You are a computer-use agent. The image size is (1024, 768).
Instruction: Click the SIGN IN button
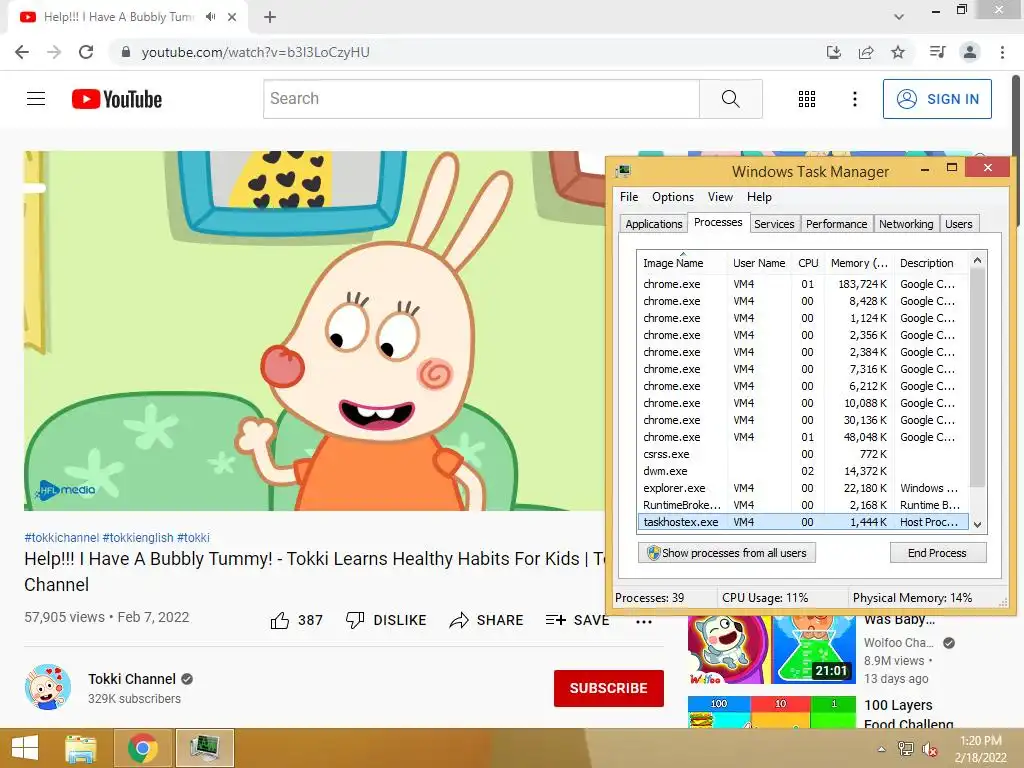(x=937, y=99)
